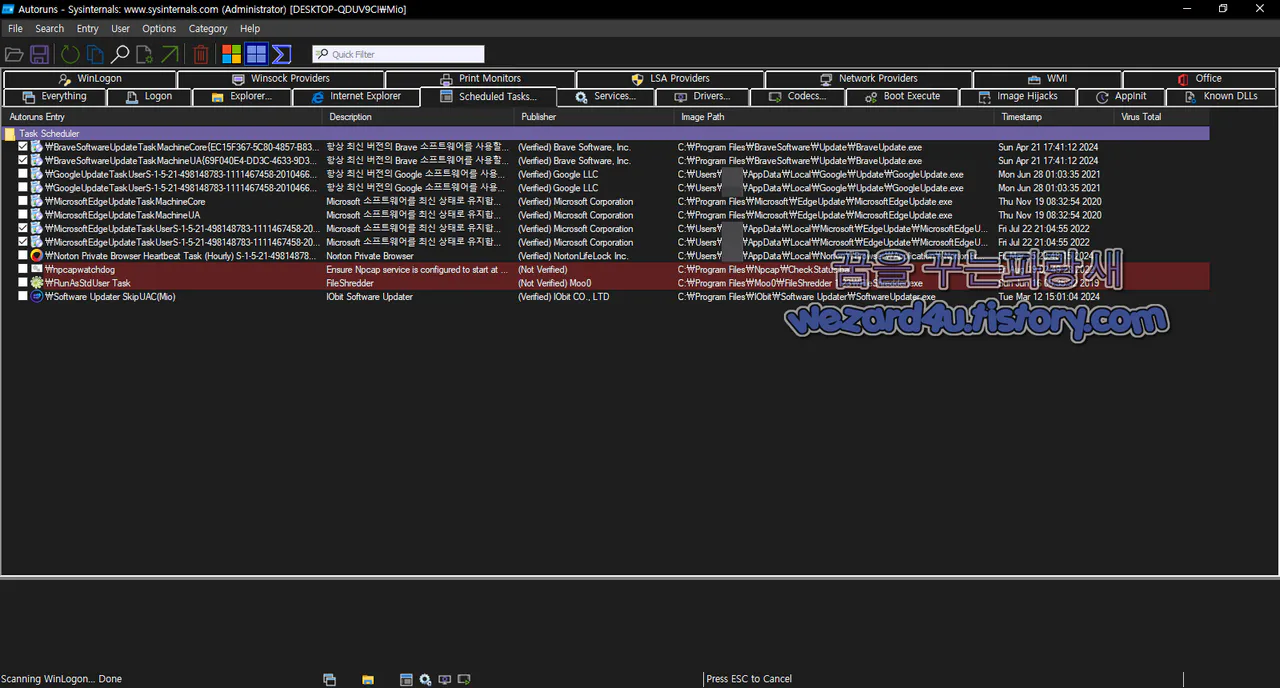1280x688 pixels.
Task: Enable the RunAsStdUser Task checkbox
Action: click(23, 283)
